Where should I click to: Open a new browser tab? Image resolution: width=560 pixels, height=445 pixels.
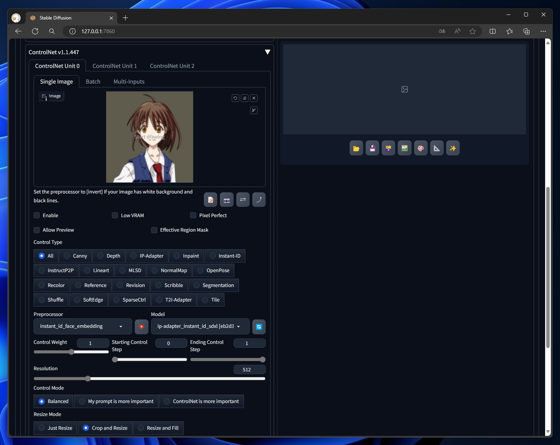[x=125, y=18]
